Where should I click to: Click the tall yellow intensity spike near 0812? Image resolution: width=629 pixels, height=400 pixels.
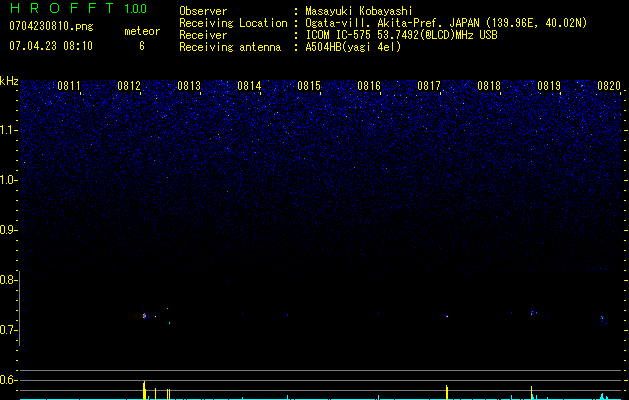[144, 390]
